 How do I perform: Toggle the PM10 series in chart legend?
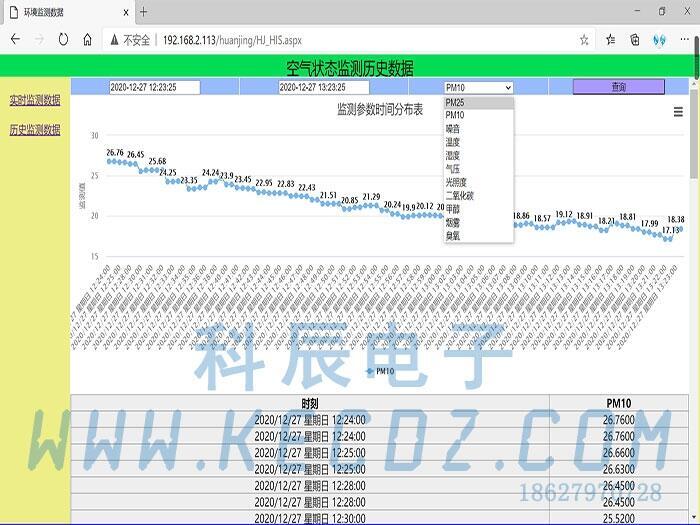[x=380, y=371]
